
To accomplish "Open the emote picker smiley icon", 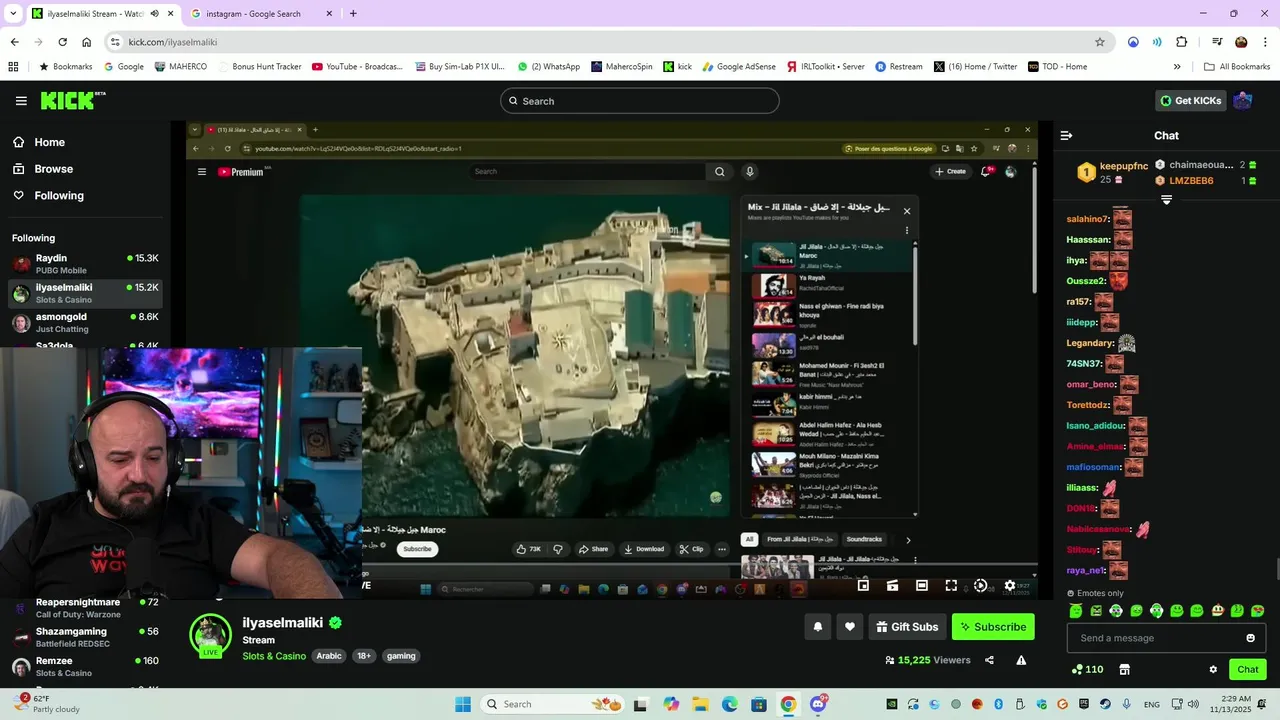I will coord(1250,638).
